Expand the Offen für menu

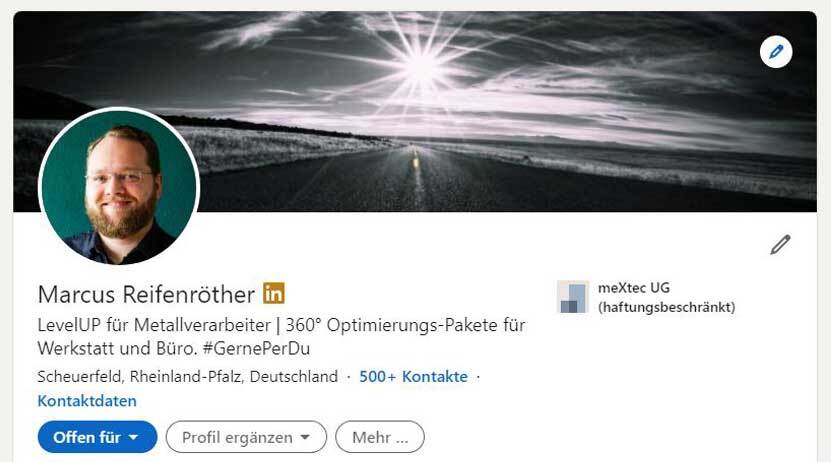tap(98, 437)
